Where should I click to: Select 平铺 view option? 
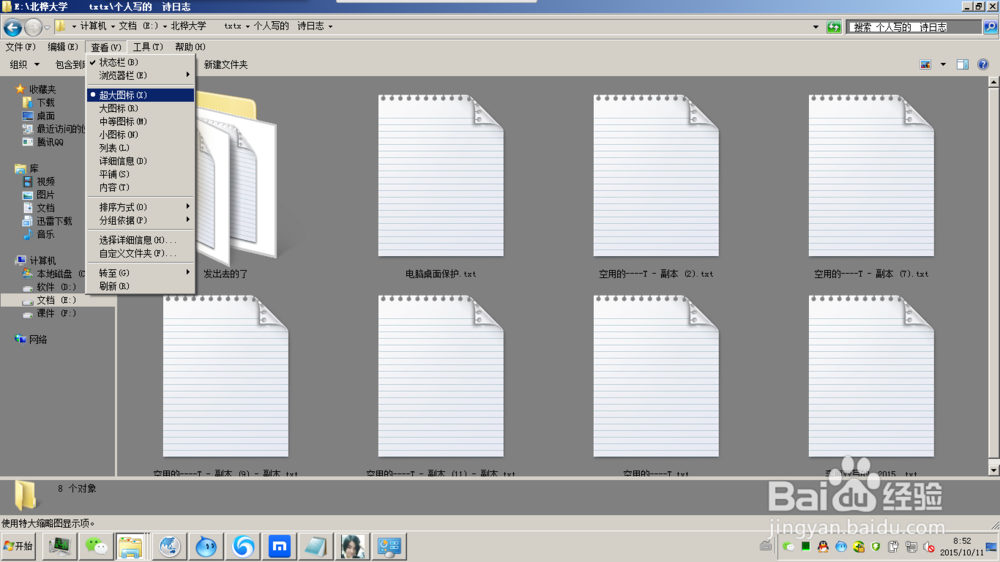point(140,174)
